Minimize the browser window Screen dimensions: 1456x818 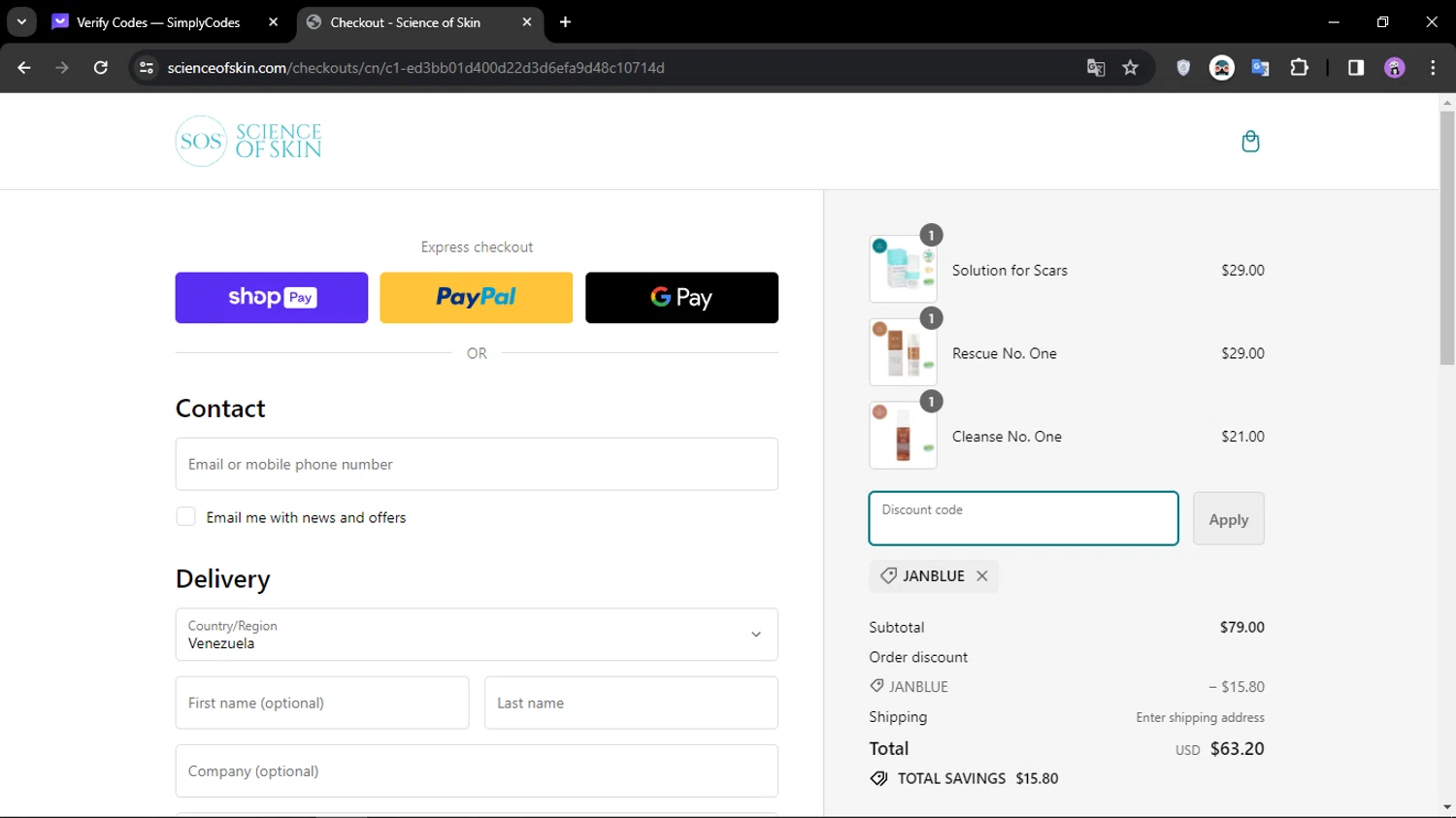click(1334, 21)
